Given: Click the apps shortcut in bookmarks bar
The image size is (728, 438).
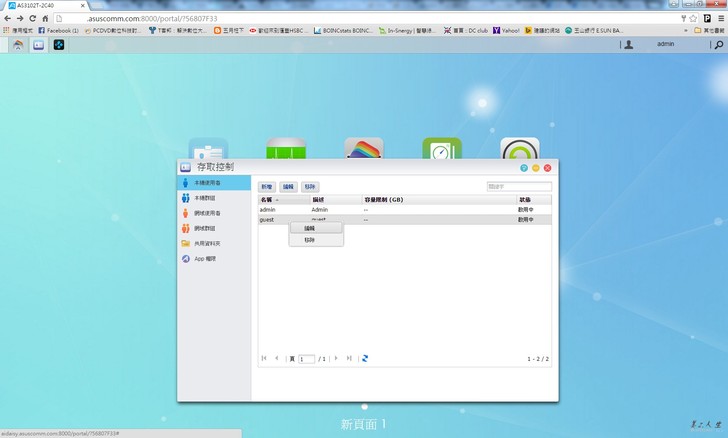Looking at the screenshot, I should click(18, 30).
